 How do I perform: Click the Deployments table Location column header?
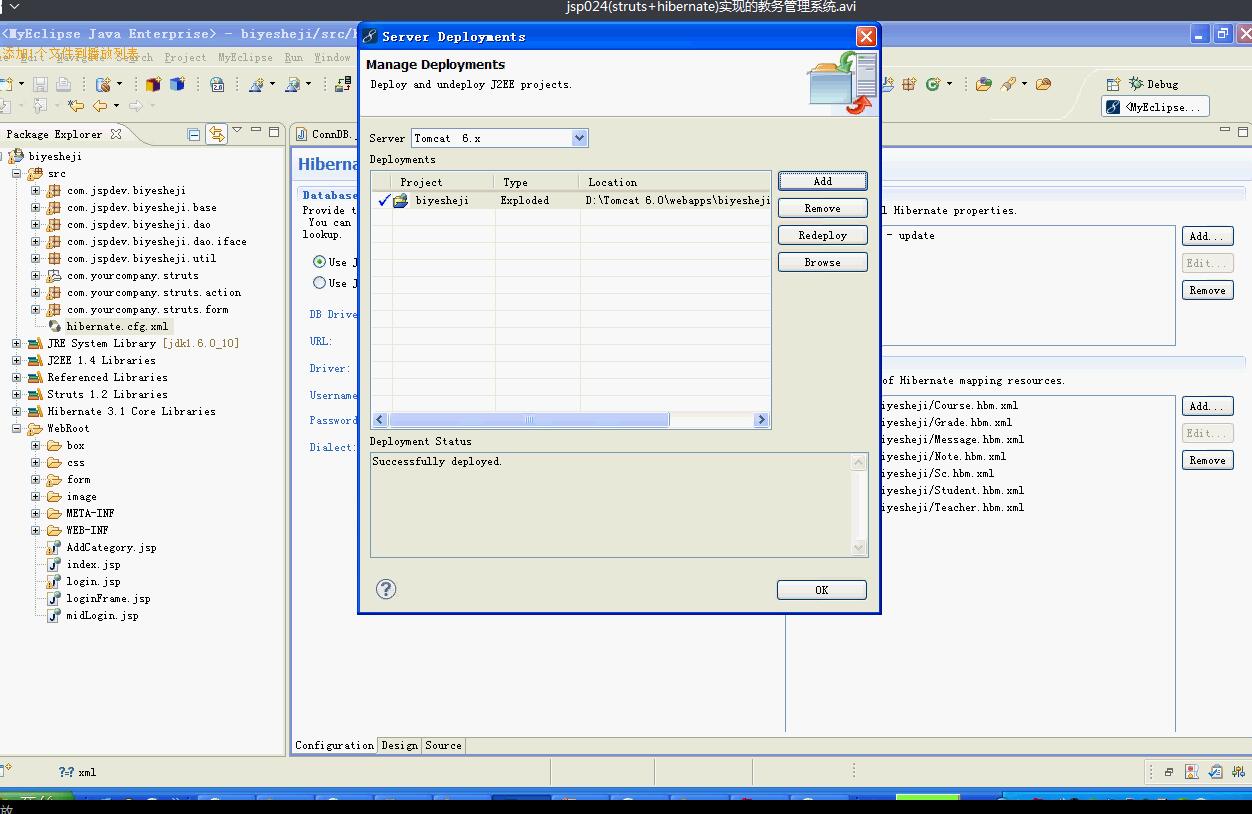(x=675, y=182)
